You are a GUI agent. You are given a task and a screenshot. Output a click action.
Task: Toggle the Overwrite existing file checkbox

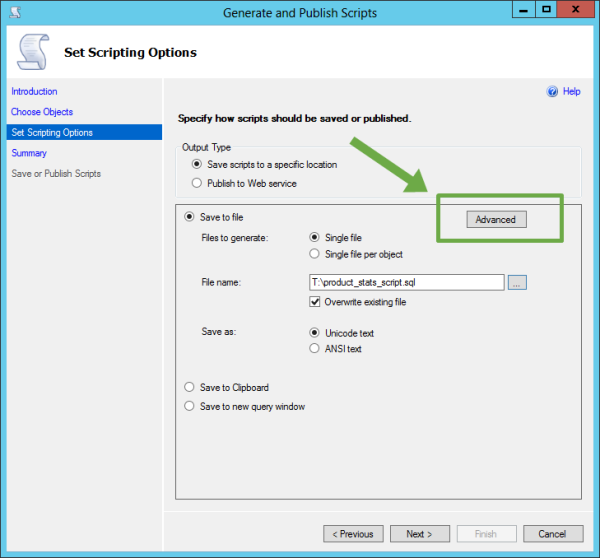(x=316, y=302)
